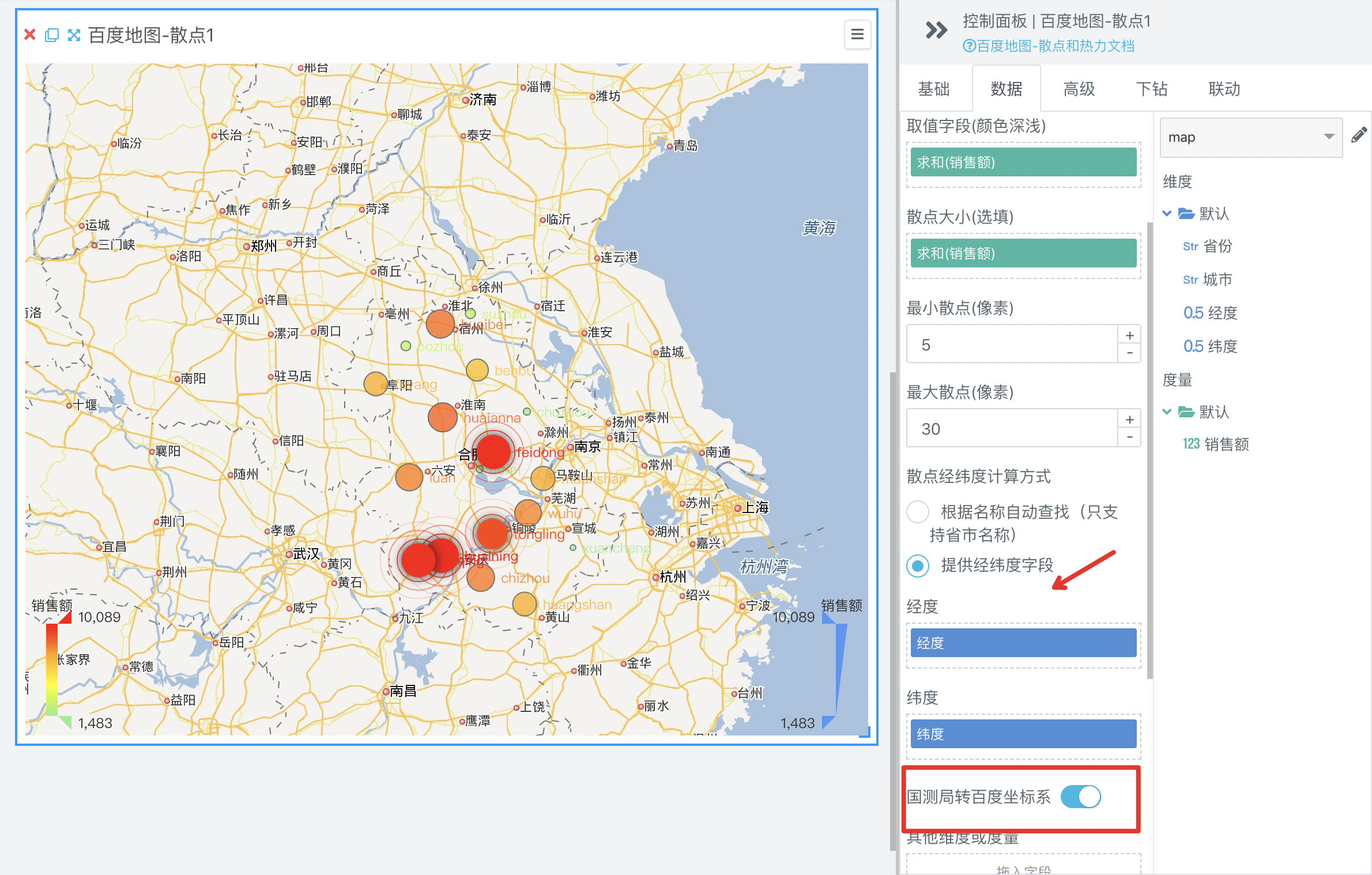Image resolution: width=1372 pixels, height=875 pixels.
Task: Click the folder icon under 度量
Action: 1186,412
